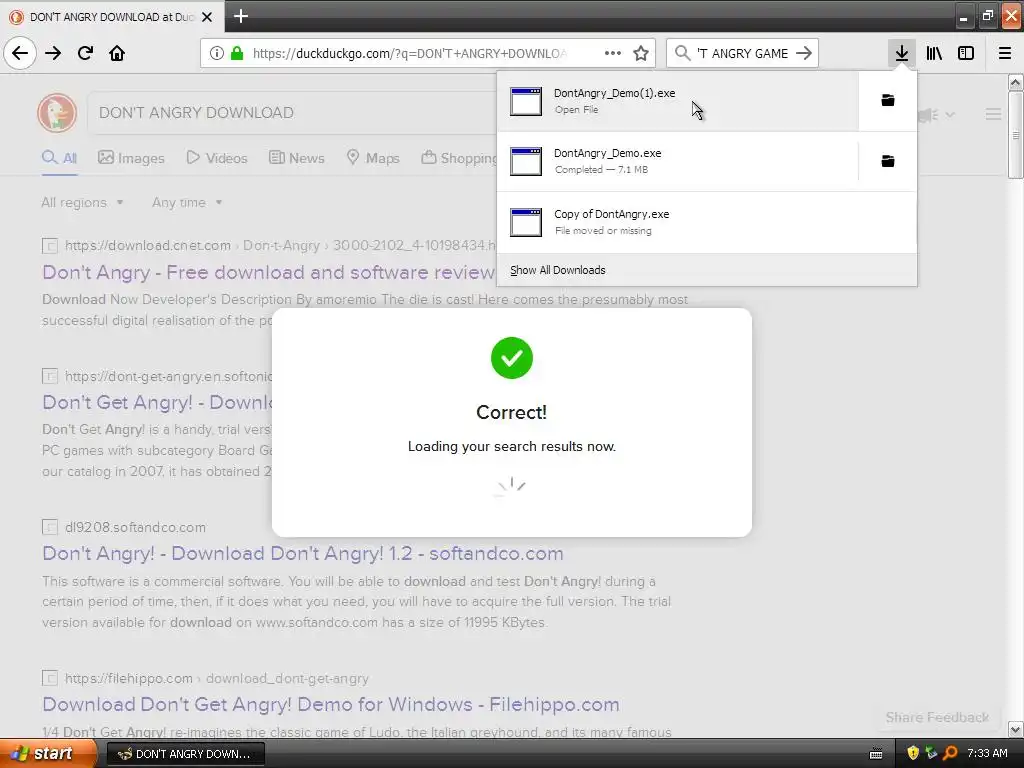Click the keyboard icon in the taskbar

[876, 754]
